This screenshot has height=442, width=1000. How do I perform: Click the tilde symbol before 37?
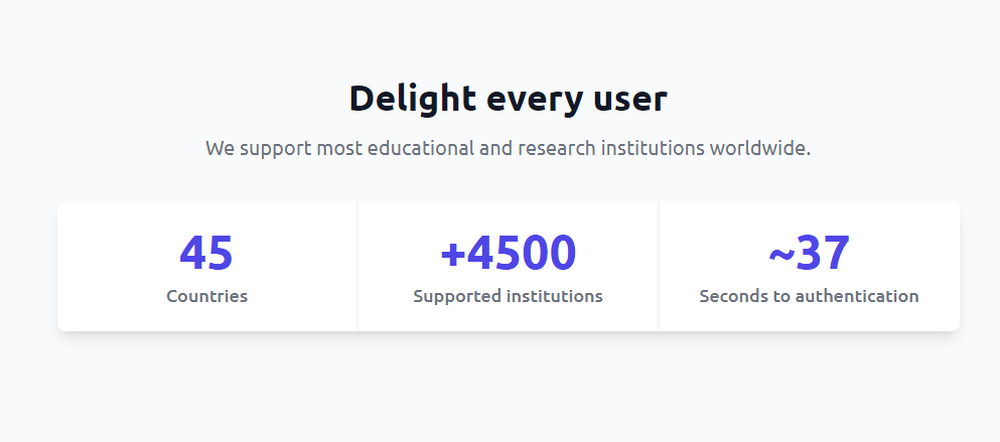(x=781, y=255)
